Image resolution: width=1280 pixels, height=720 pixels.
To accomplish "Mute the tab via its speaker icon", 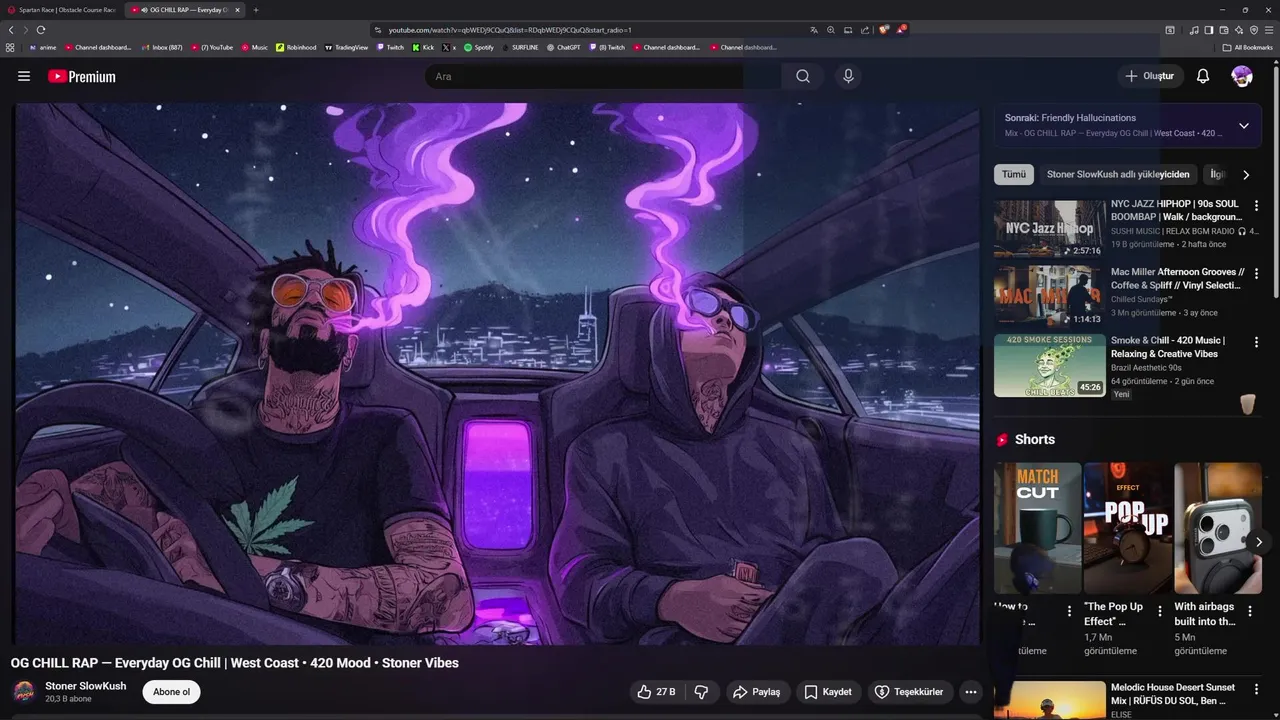I will (x=144, y=10).
